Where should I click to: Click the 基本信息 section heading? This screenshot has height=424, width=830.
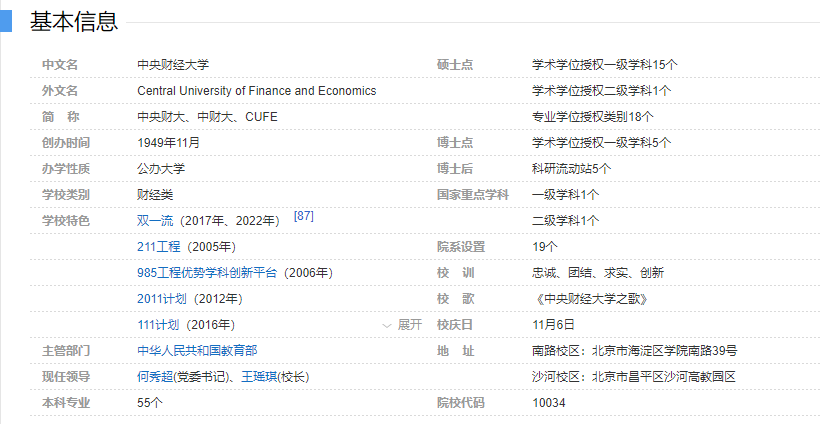(x=74, y=21)
